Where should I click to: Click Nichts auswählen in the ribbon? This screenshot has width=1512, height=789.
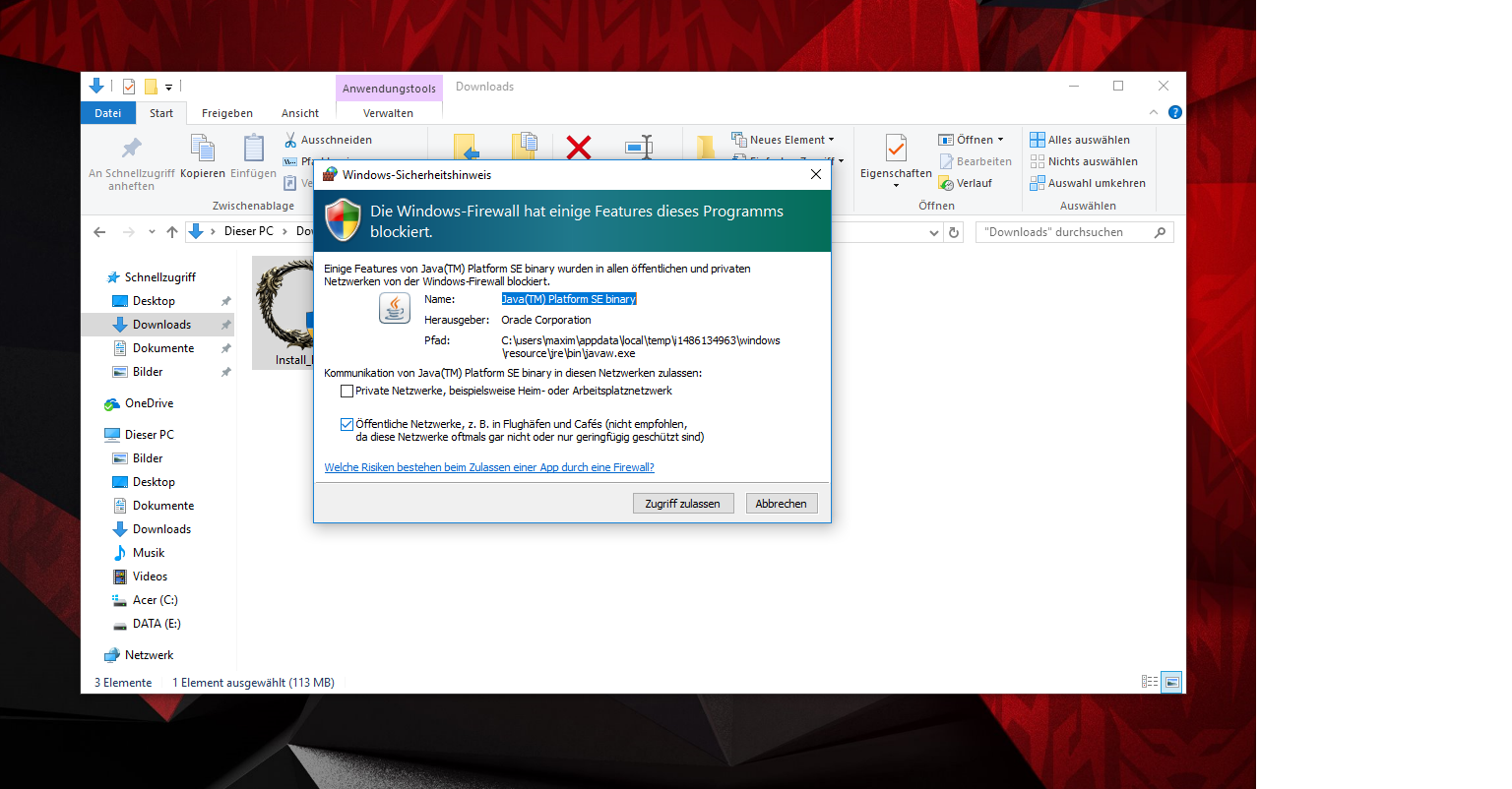pyautogui.click(x=1084, y=161)
